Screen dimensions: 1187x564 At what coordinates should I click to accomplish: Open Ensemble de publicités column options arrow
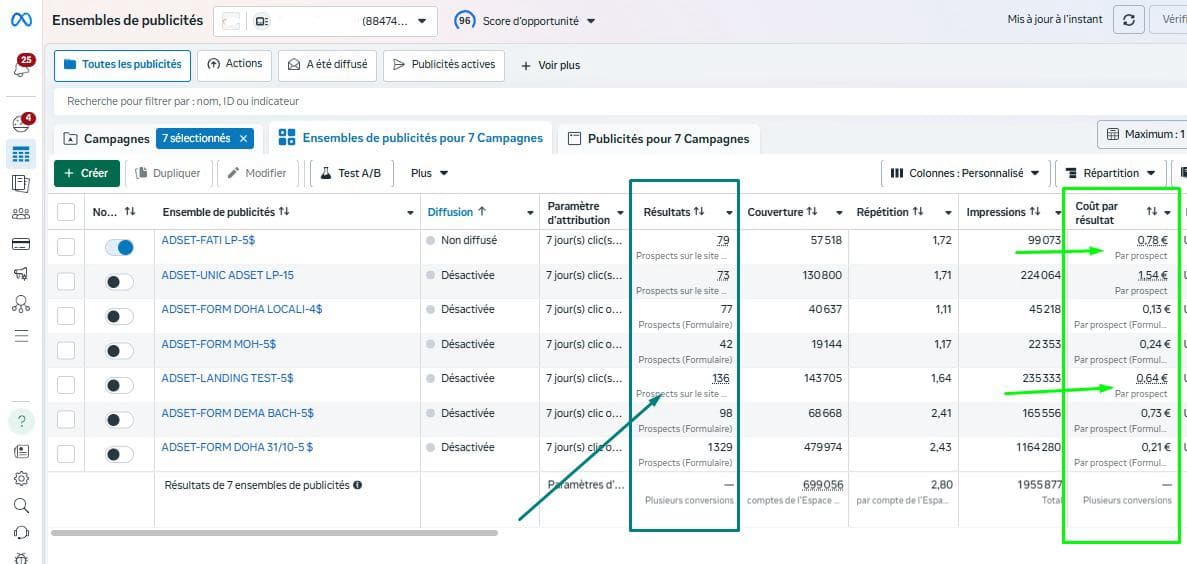(410, 213)
